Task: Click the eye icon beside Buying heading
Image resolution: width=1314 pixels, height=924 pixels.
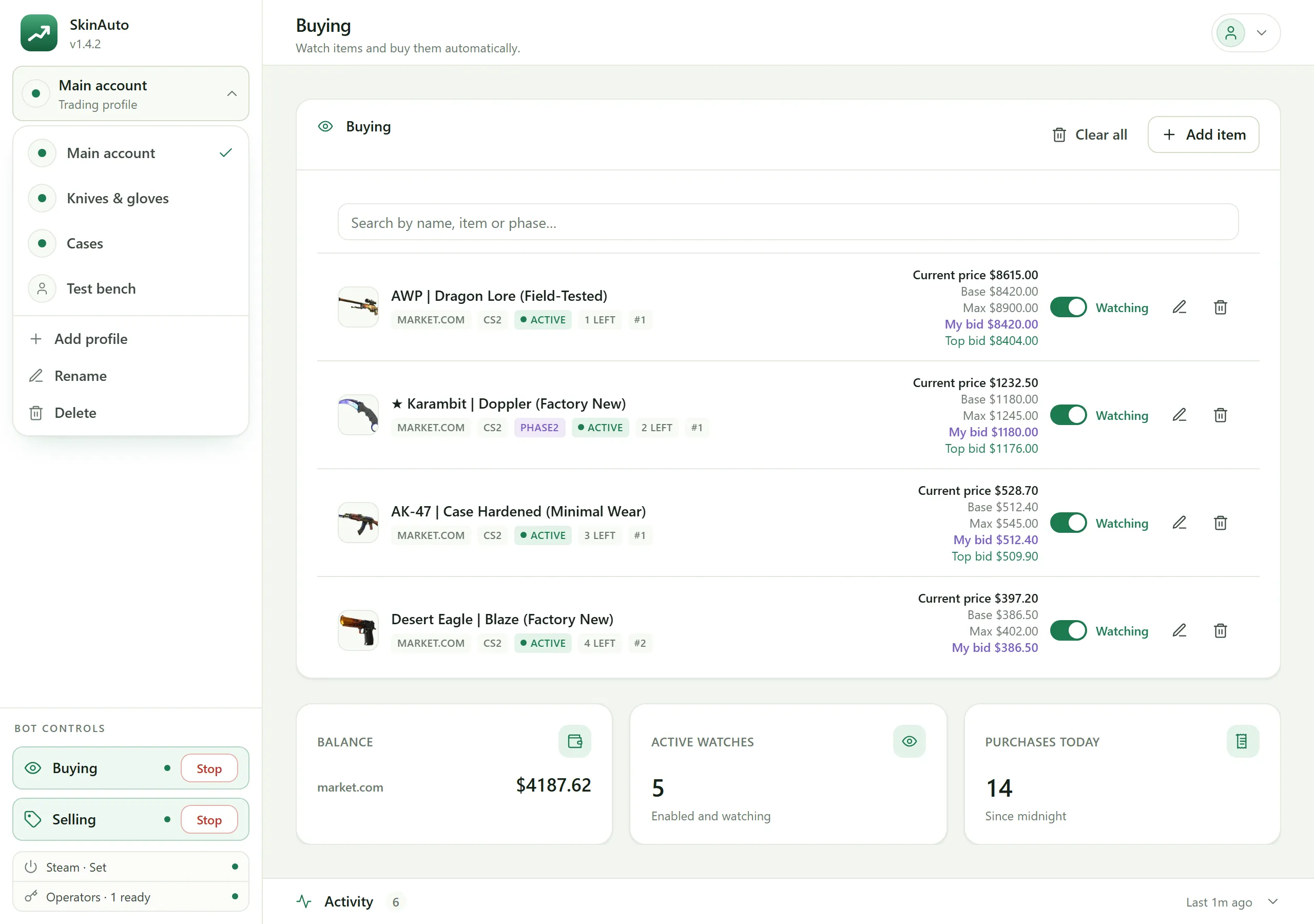Action: click(325, 126)
